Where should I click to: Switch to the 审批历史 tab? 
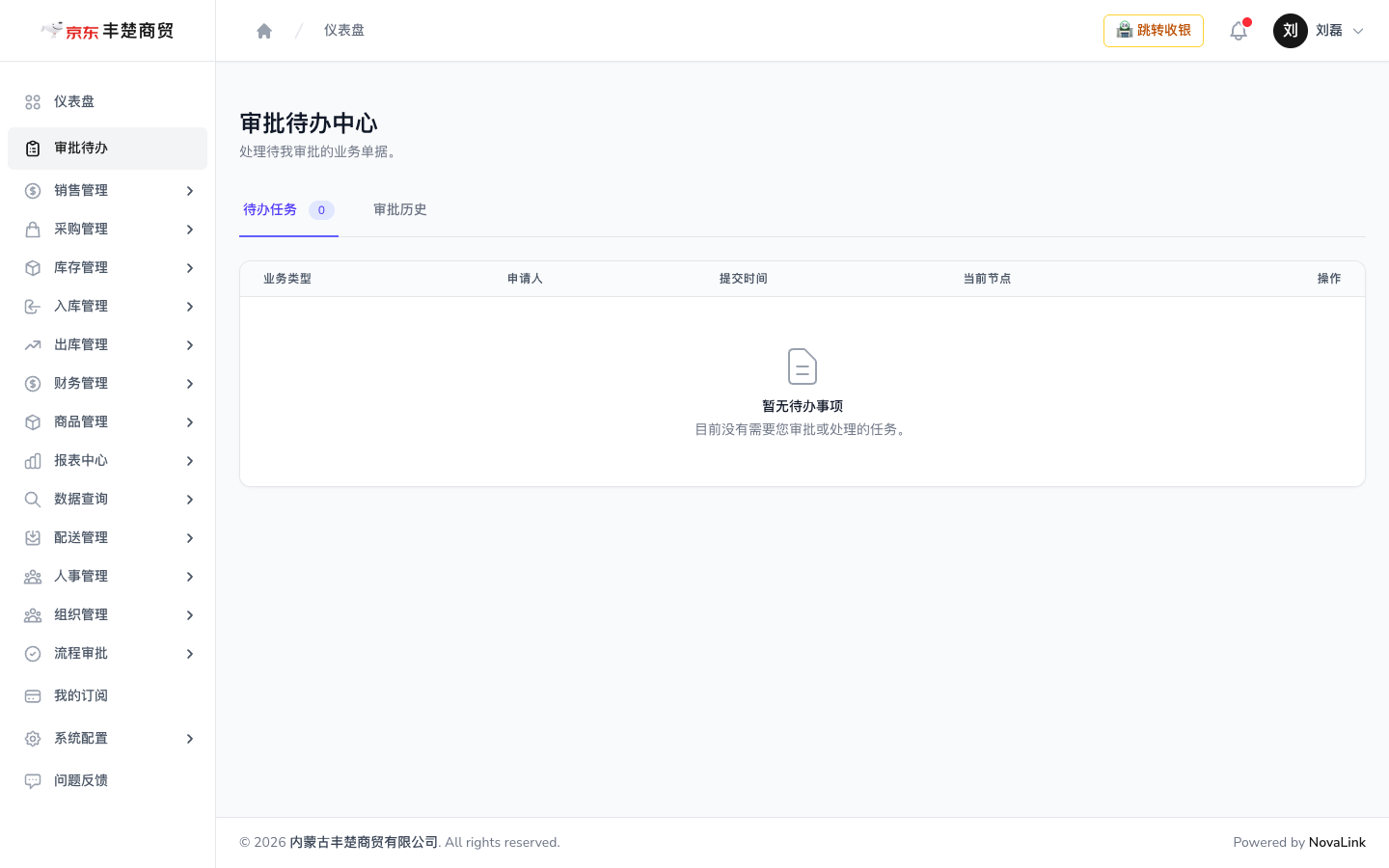tap(400, 210)
